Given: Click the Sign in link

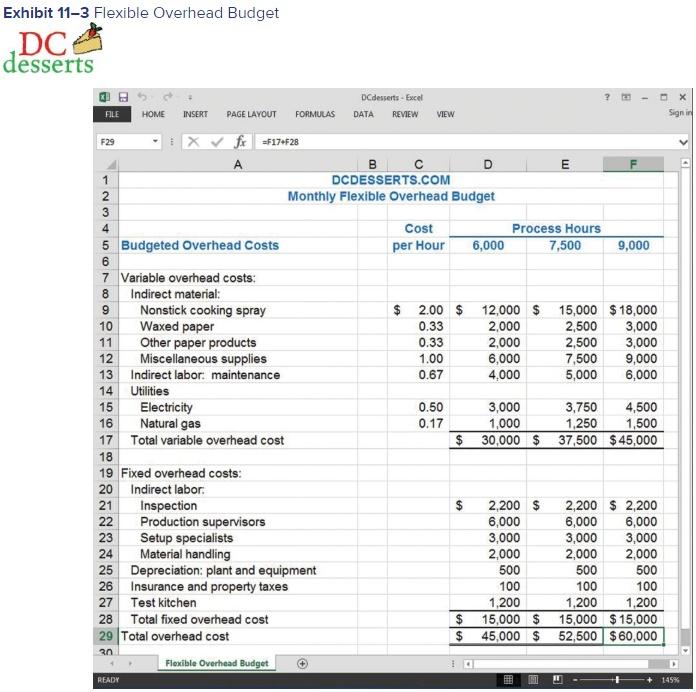Looking at the screenshot, I should tap(680, 113).
